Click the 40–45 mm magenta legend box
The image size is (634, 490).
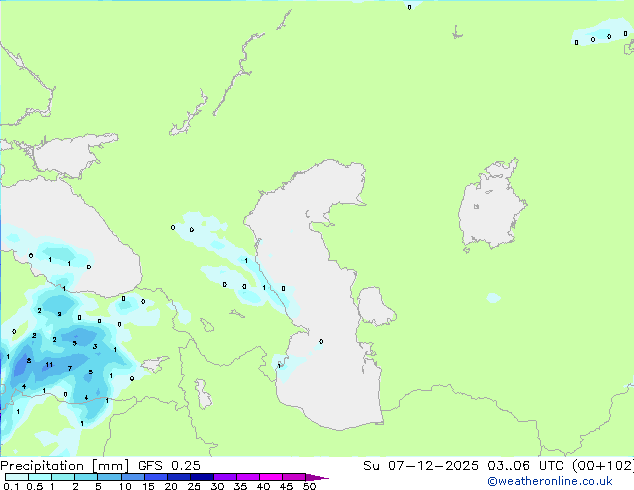click(x=271, y=477)
